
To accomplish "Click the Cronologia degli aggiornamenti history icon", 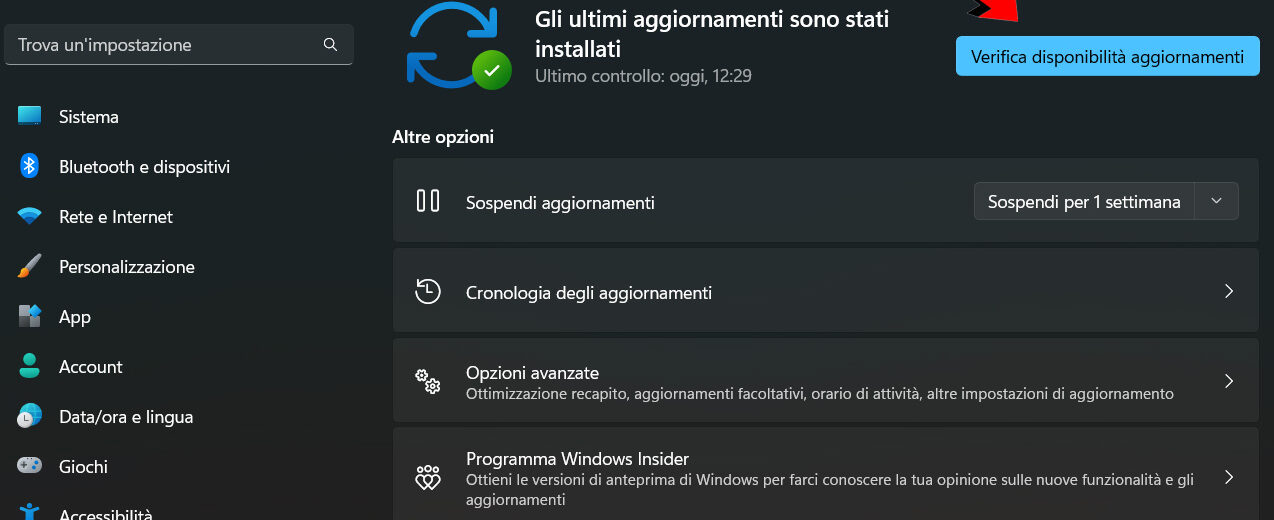I will tap(428, 292).
